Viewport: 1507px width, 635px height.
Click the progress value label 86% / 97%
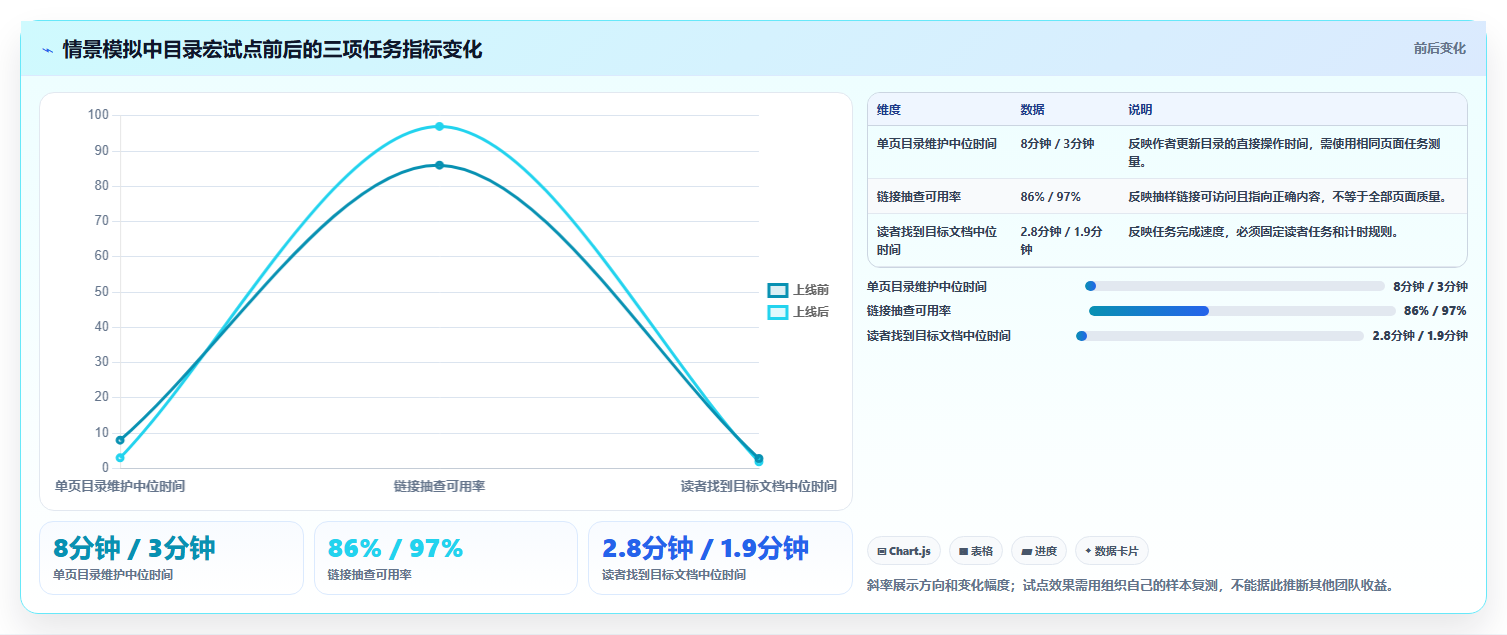click(x=1435, y=311)
